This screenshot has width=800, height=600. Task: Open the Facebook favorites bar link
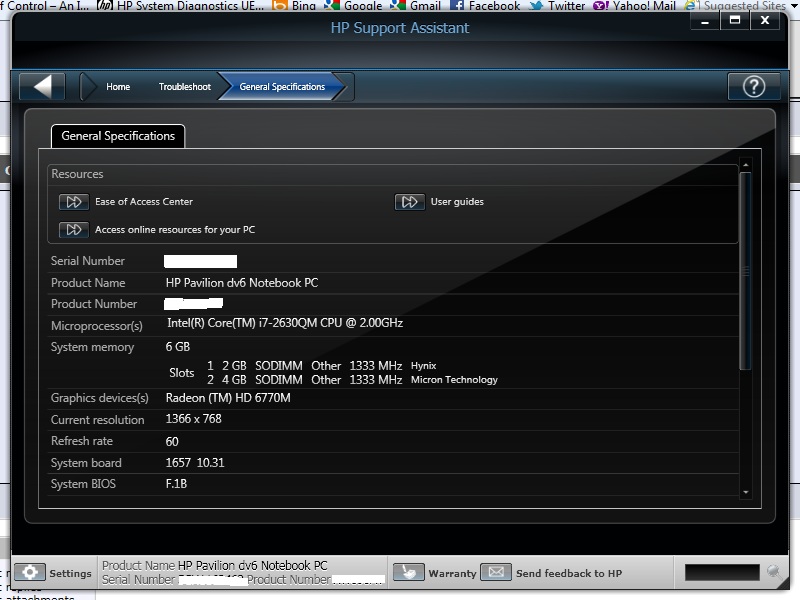tap(485, 6)
